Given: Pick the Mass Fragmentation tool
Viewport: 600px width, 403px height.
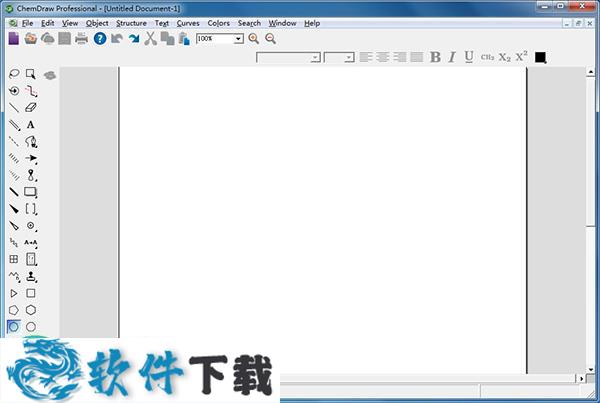Looking at the screenshot, I should [x=31, y=91].
